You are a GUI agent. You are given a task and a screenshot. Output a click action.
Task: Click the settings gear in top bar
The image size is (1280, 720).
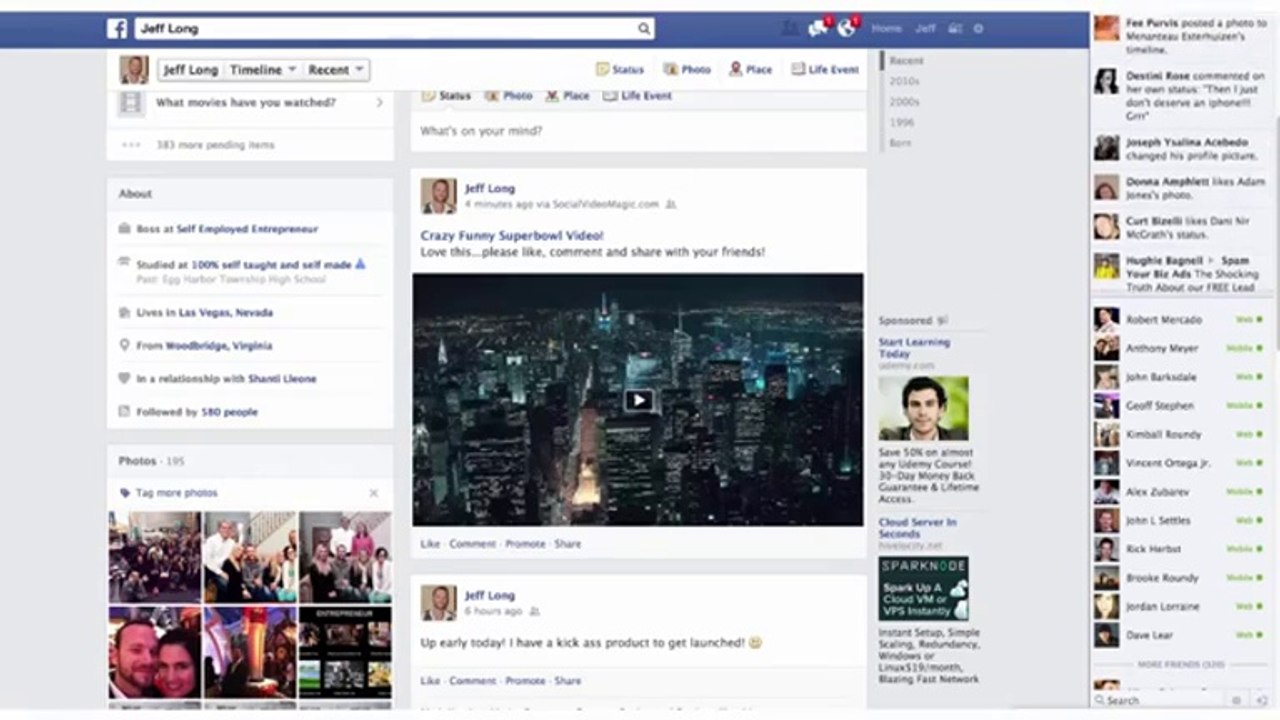point(978,29)
